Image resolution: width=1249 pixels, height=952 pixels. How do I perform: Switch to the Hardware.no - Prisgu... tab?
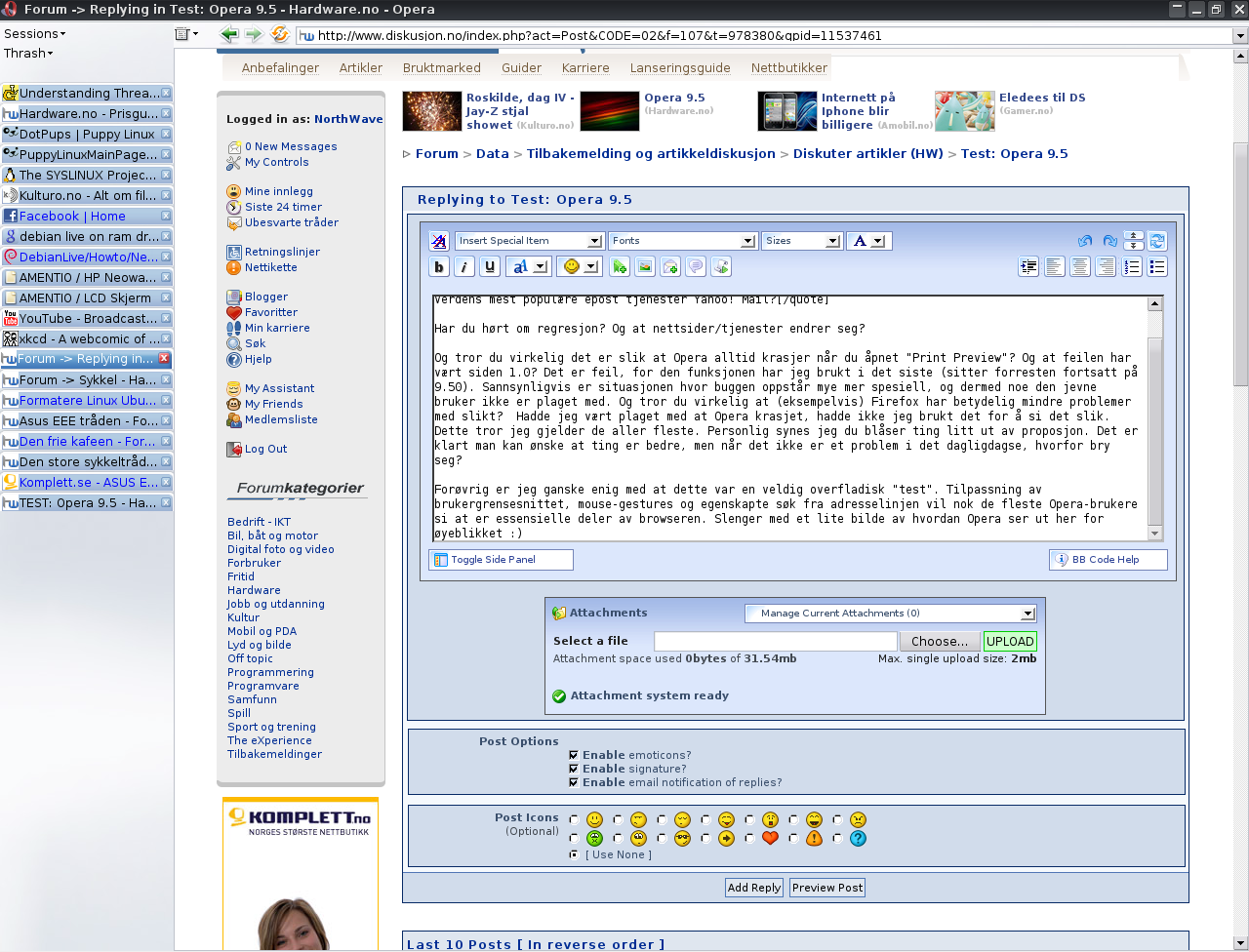(87, 113)
